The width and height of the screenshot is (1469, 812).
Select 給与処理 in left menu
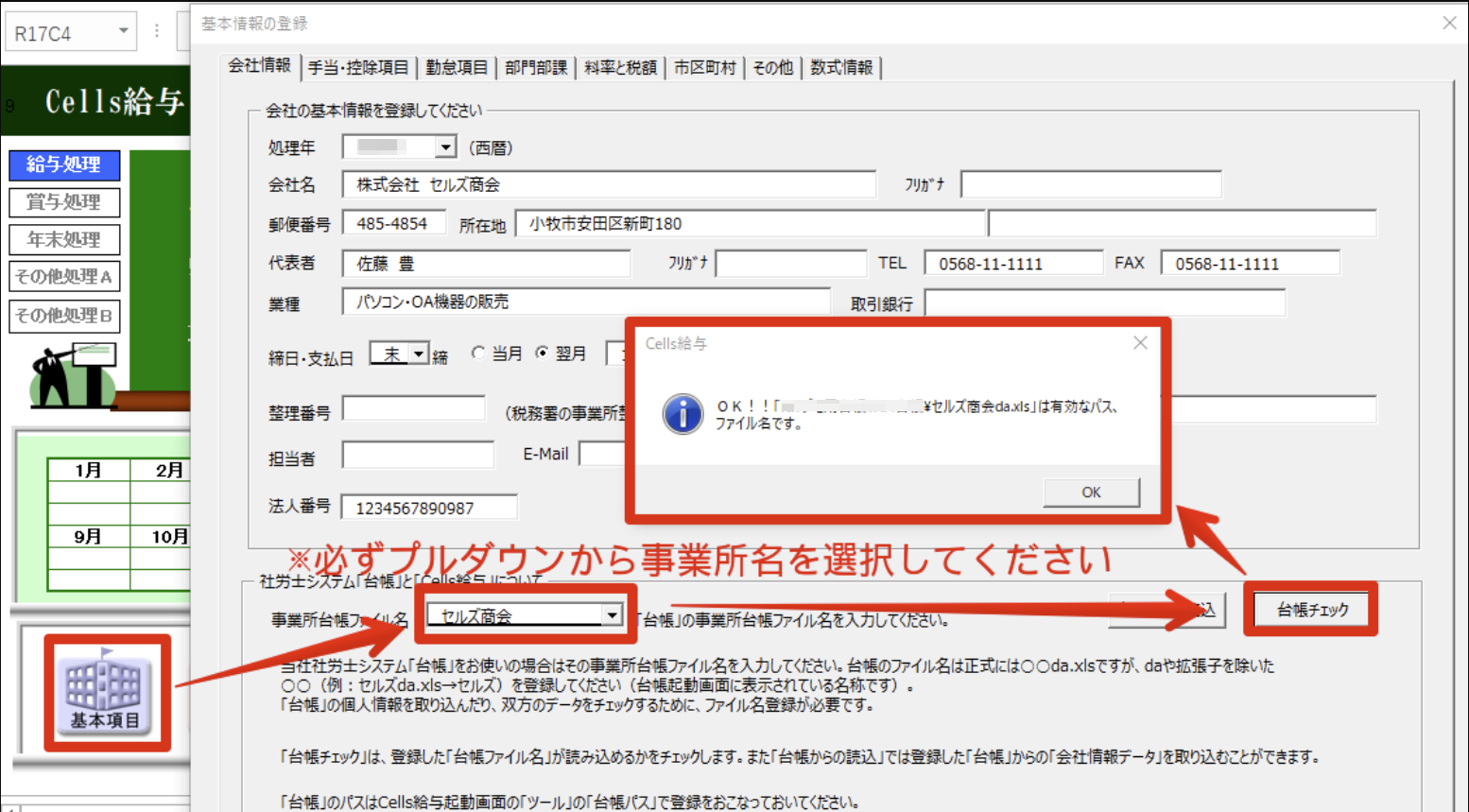[x=64, y=164]
